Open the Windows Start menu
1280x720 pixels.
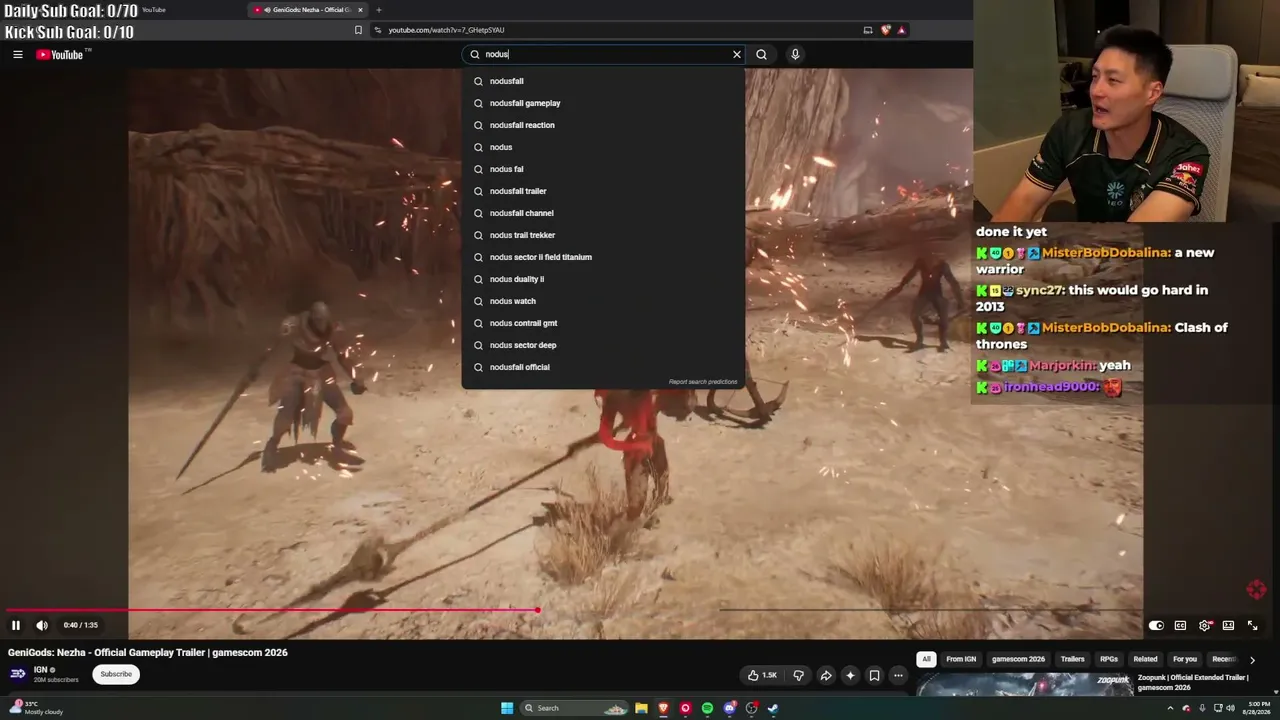point(507,709)
